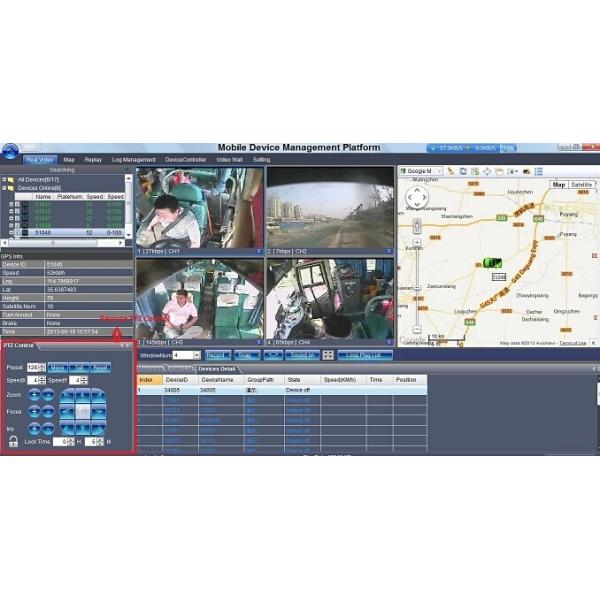This screenshot has height=600, width=600.
Task: Switch to Log Management tab
Action: (133, 159)
